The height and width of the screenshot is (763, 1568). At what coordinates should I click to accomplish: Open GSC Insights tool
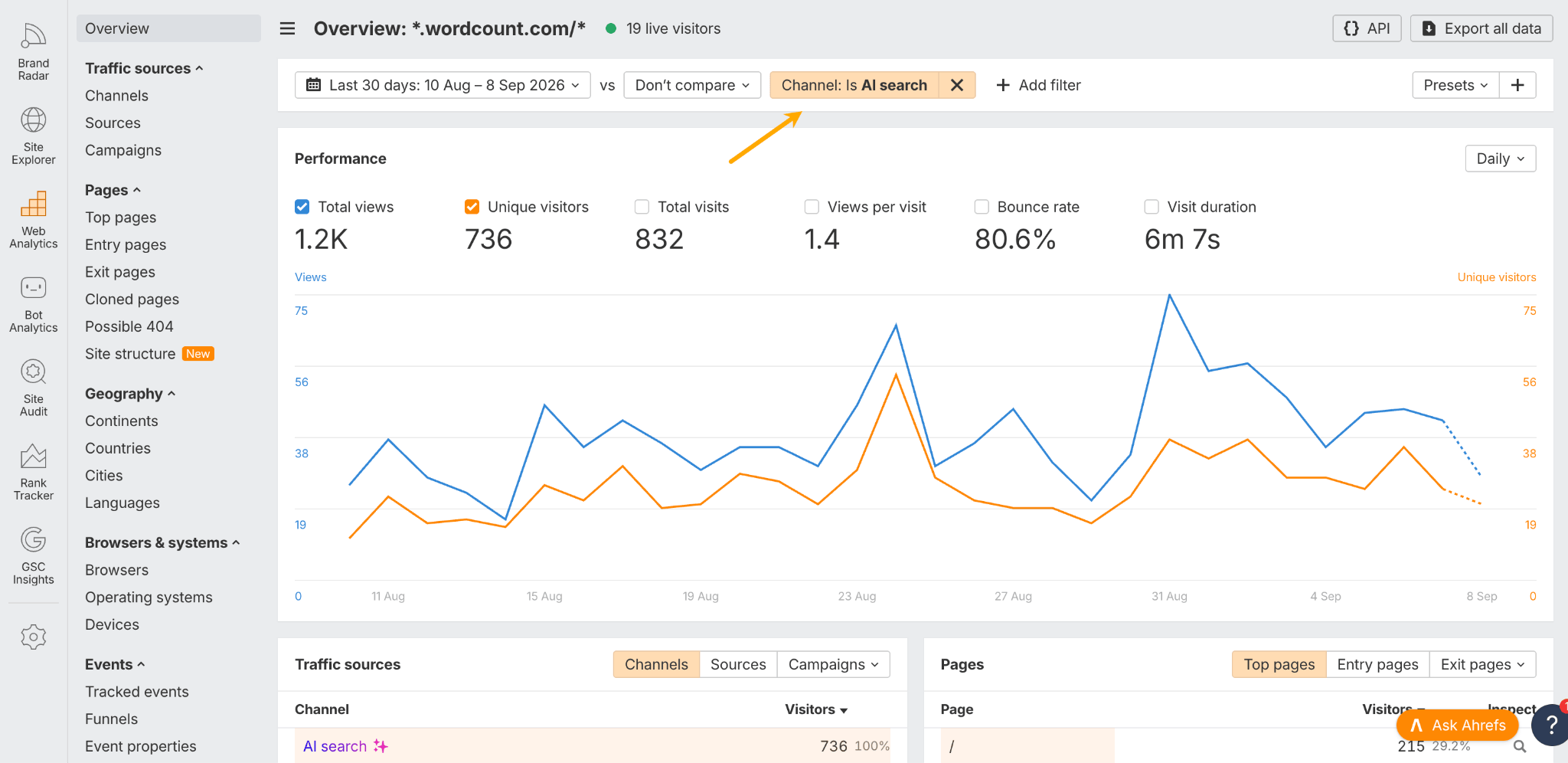34,555
